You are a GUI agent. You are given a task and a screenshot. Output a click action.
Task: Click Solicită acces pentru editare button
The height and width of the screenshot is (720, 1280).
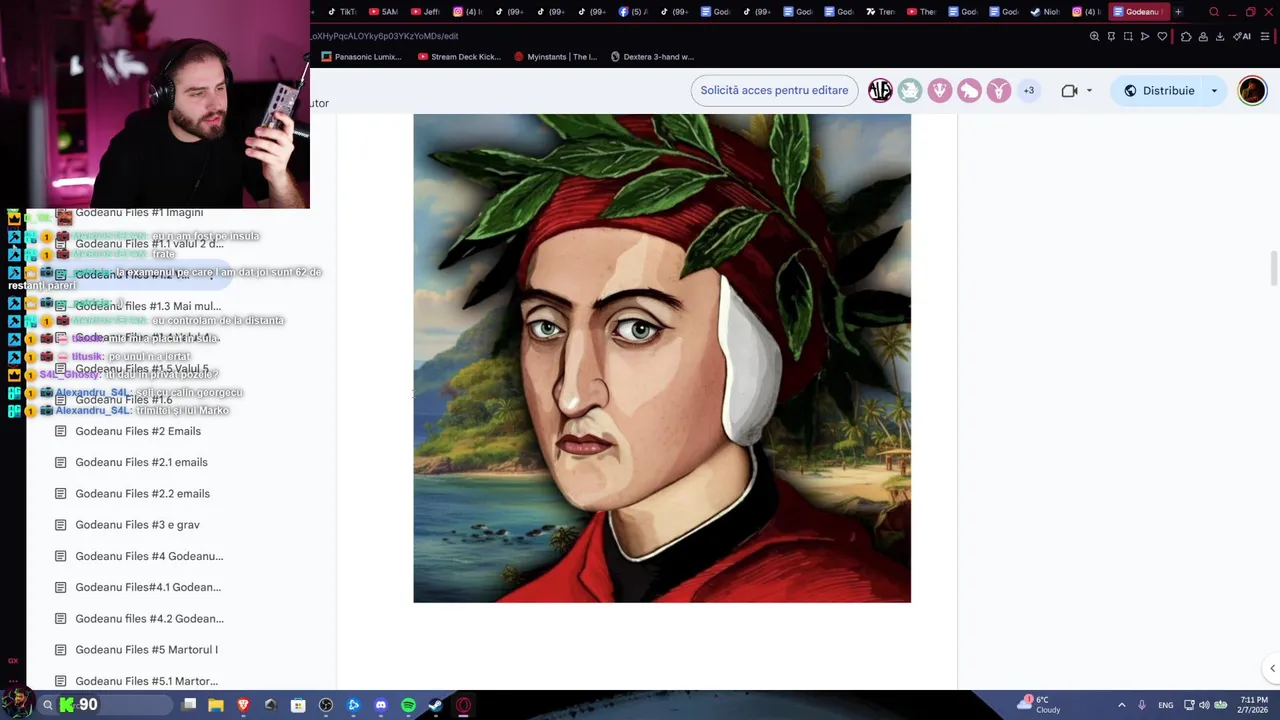[774, 90]
